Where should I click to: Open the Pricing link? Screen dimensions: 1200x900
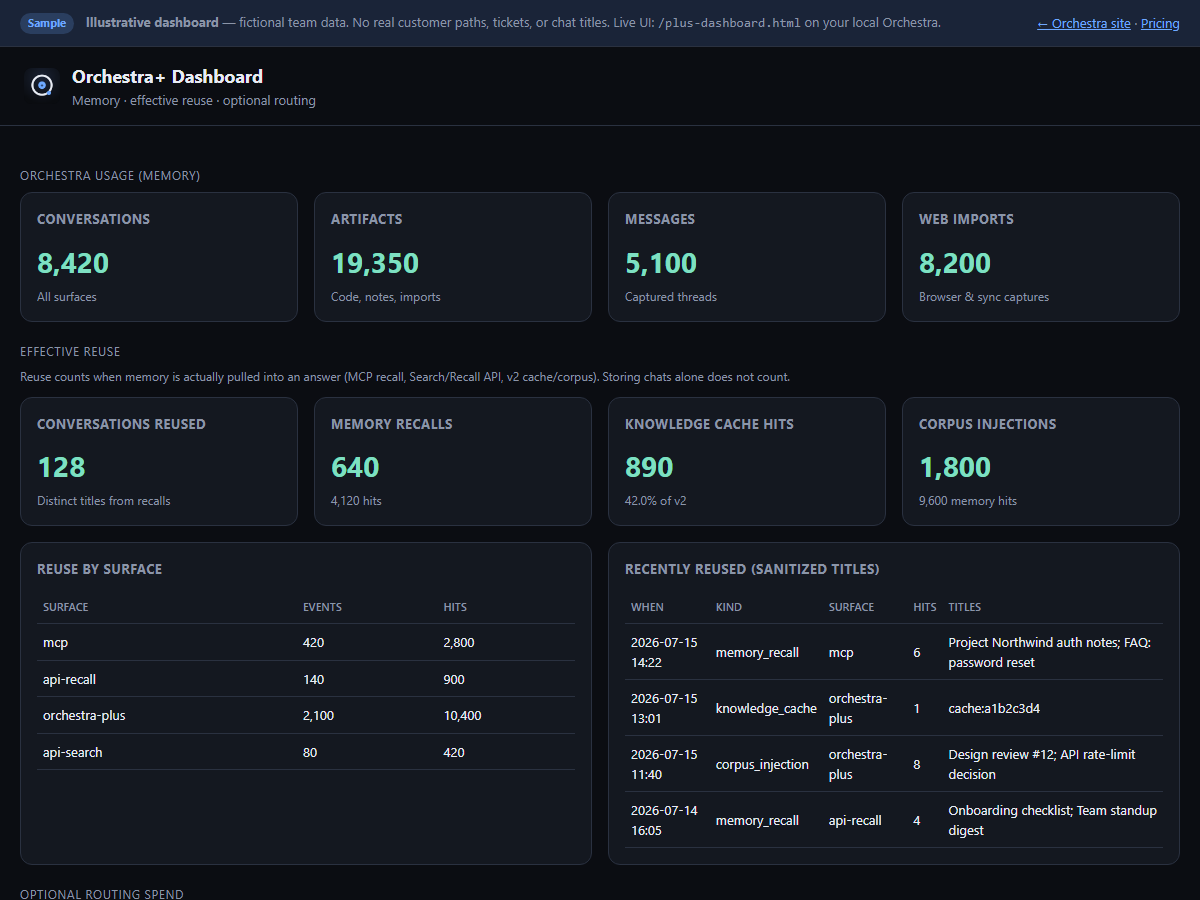tap(1160, 23)
